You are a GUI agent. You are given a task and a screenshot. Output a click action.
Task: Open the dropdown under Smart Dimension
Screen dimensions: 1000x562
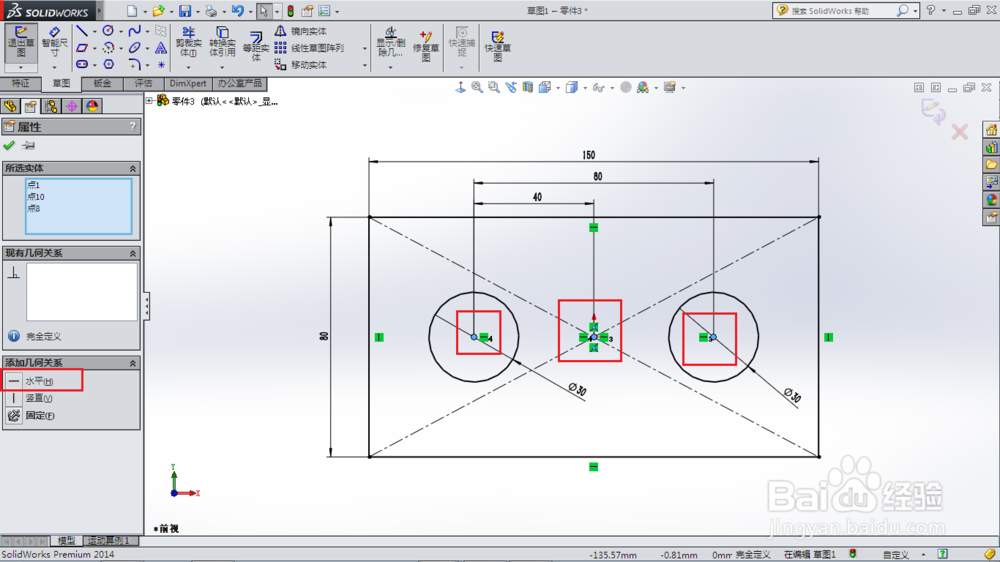point(54,67)
